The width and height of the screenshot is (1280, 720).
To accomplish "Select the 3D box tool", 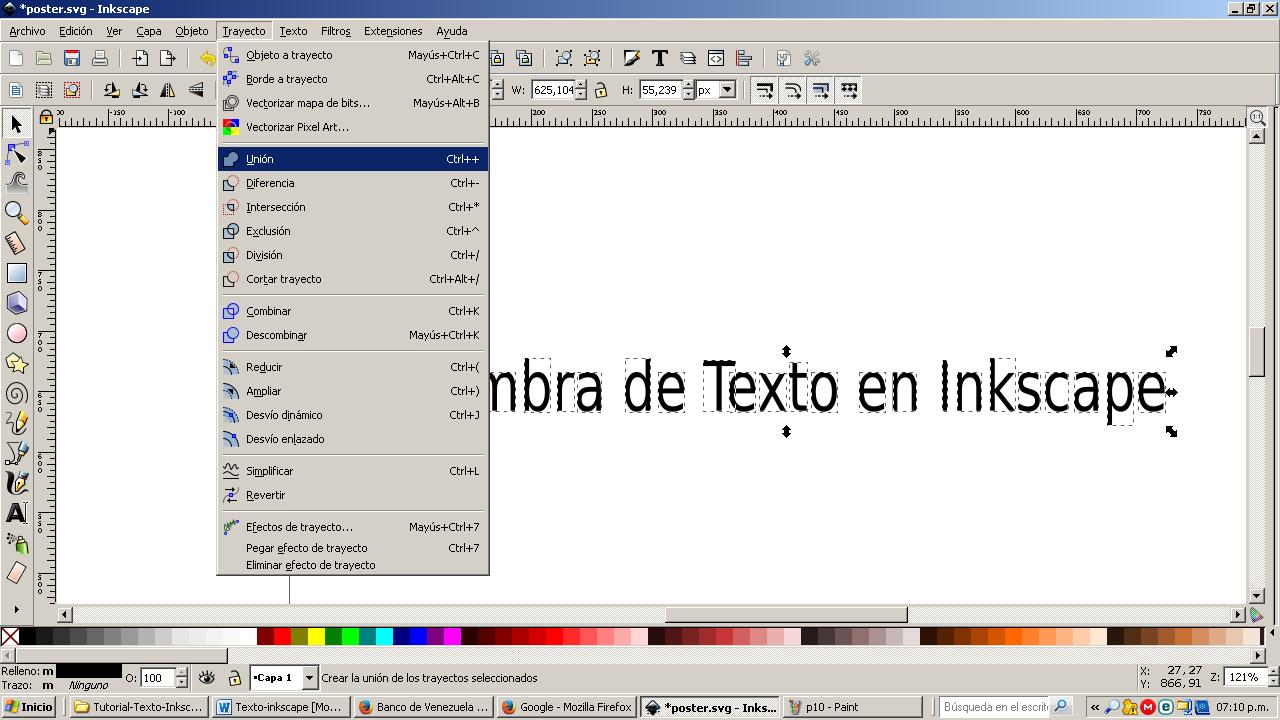I will click(16, 303).
